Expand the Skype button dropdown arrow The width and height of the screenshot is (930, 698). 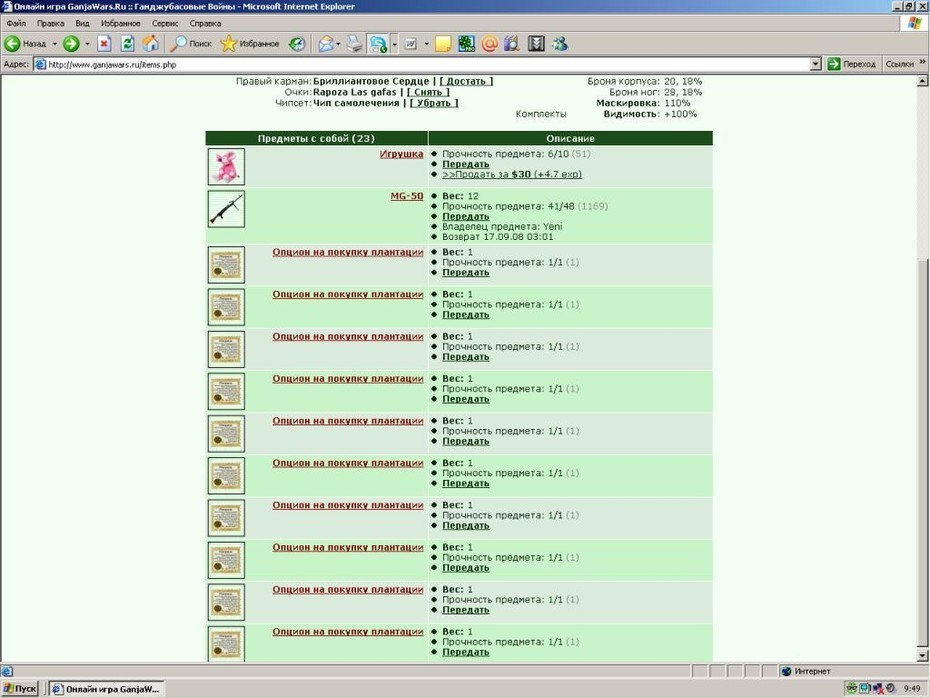pos(394,44)
